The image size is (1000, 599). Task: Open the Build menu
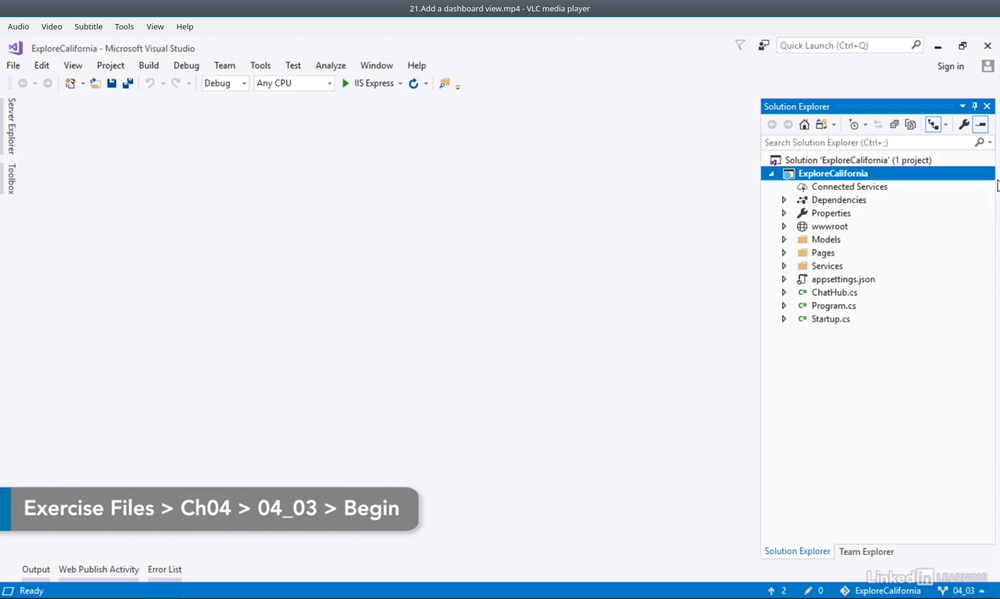coord(149,65)
